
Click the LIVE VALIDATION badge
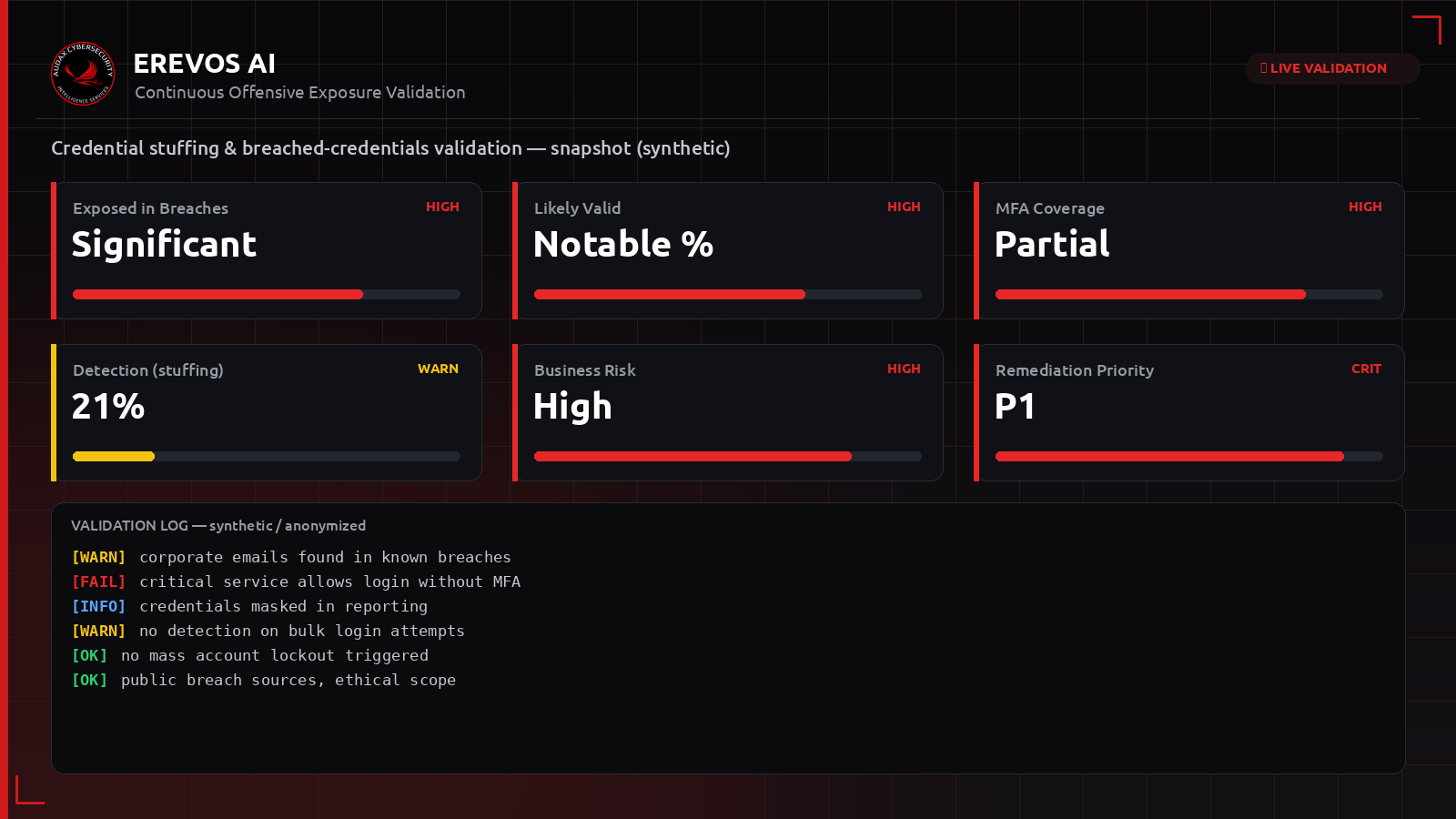tap(1332, 68)
